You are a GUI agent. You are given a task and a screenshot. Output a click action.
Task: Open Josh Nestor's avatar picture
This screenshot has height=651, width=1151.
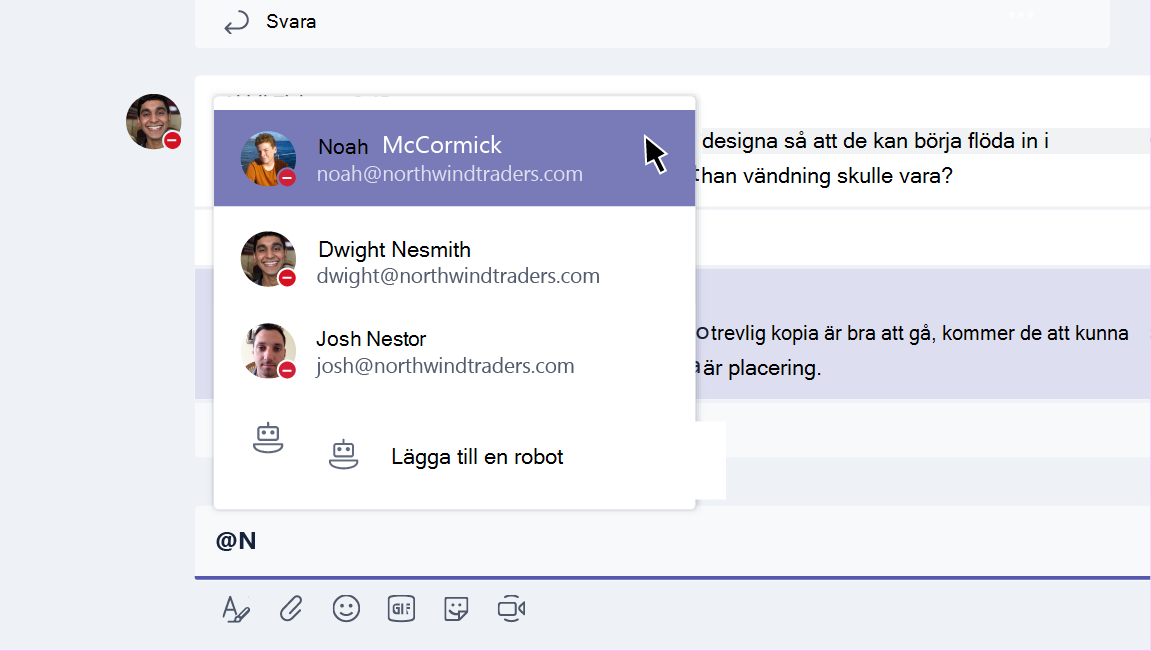click(x=269, y=351)
